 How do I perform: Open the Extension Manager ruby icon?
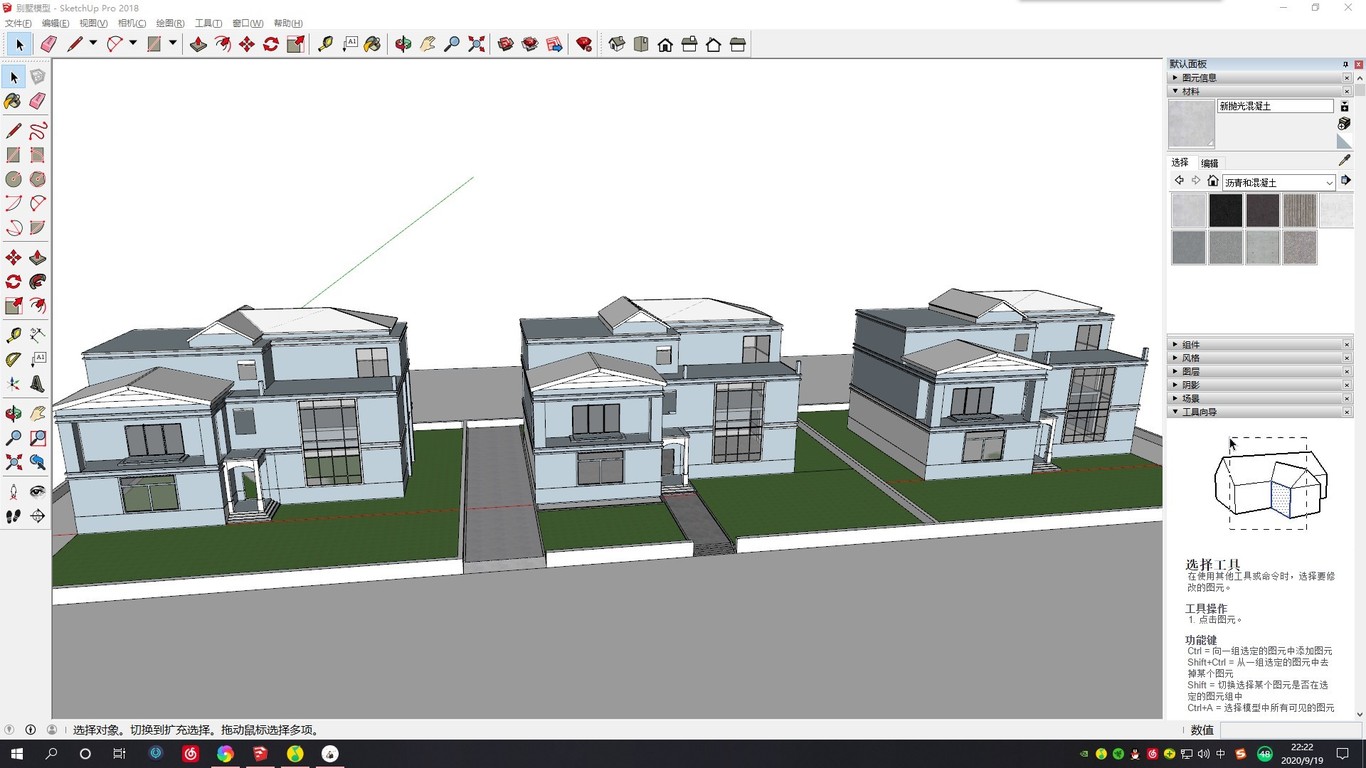[584, 44]
